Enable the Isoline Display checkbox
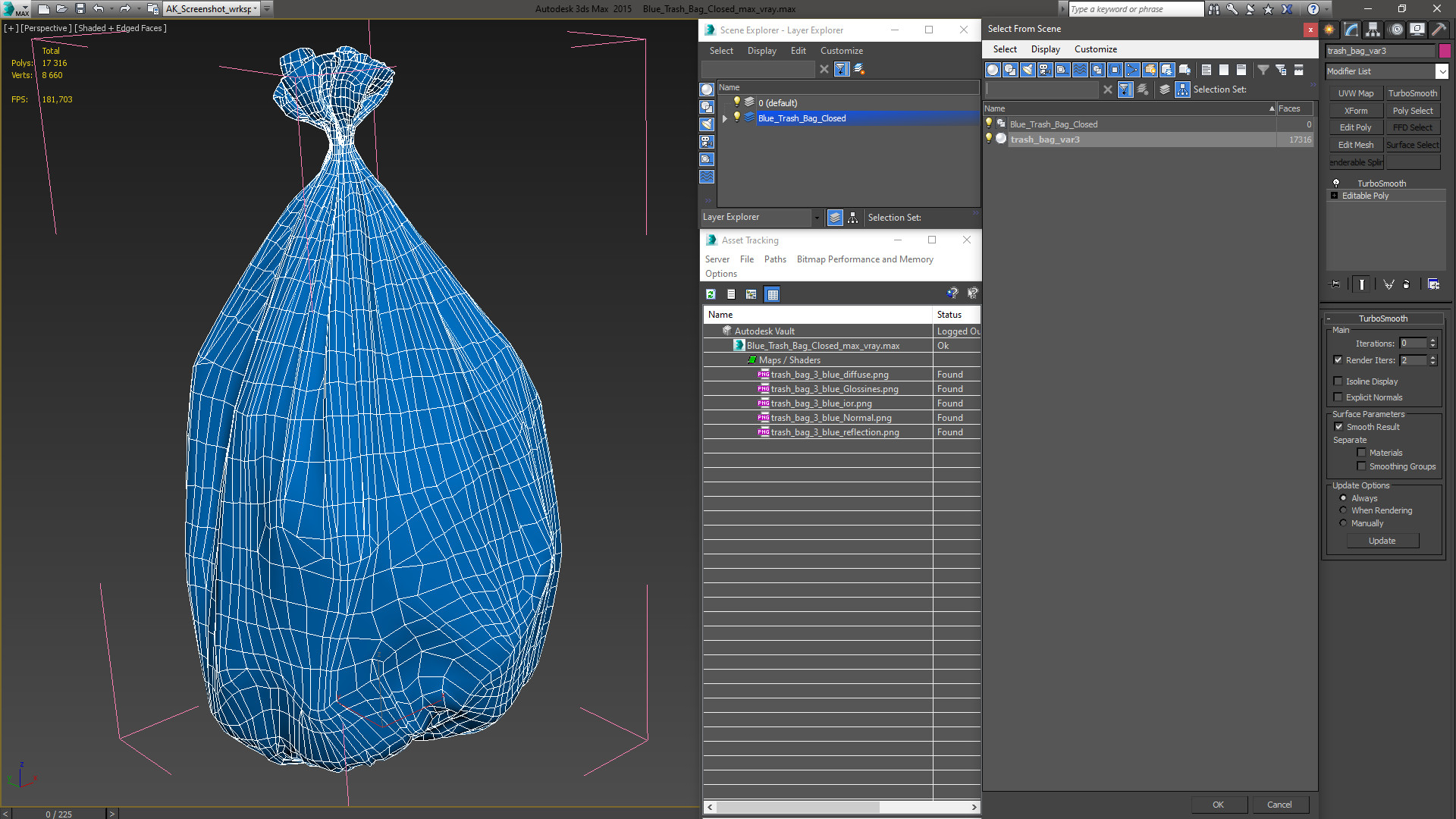1456x819 pixels. 1338,381
